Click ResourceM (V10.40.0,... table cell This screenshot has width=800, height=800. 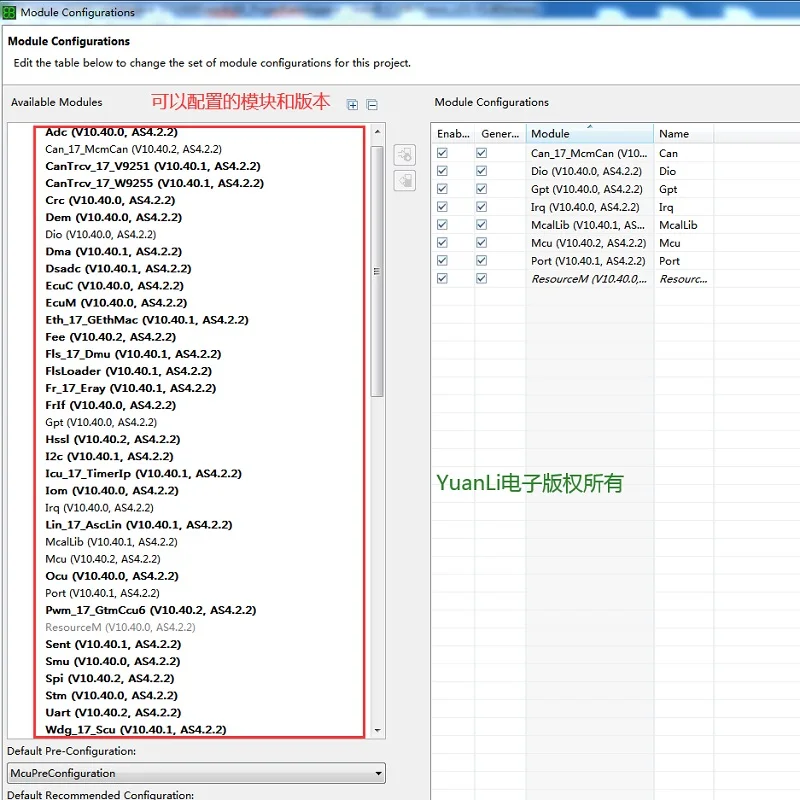[x=589, y=279]
